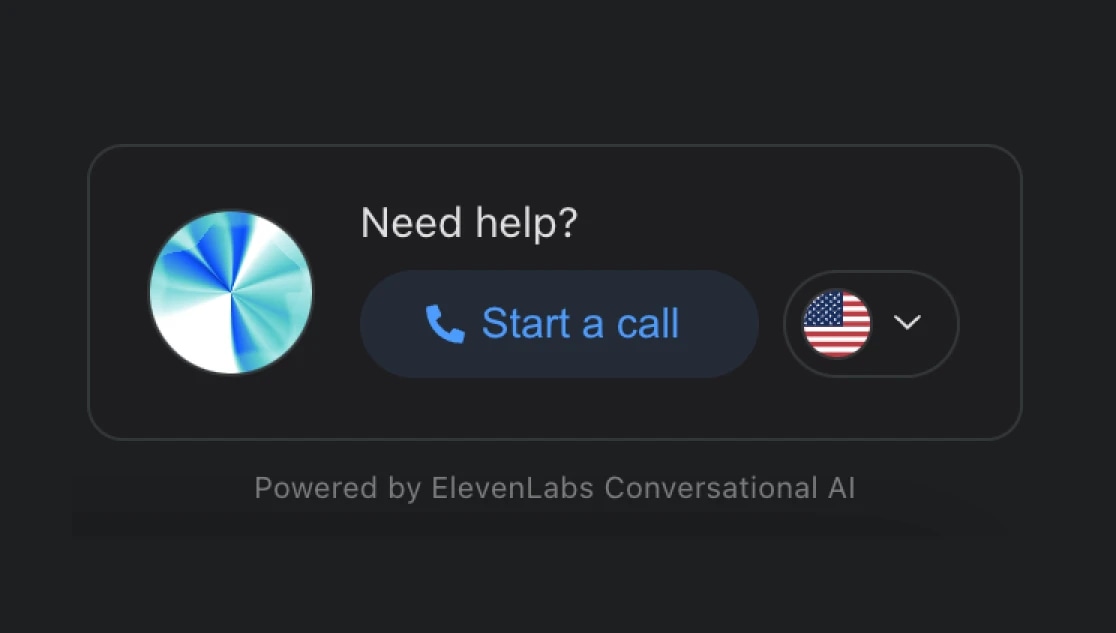Viewport: 1116px width, 633px height.
Task: Click the blue-white gradient circle
Action: [x=231, y=292]
